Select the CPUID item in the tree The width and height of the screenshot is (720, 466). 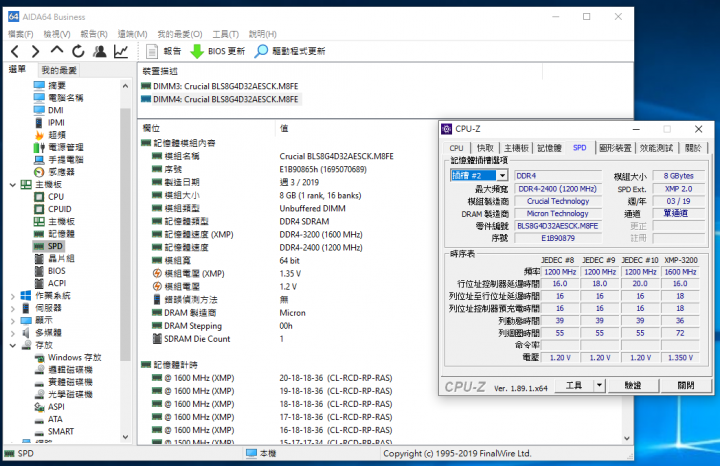pyautogui.click(x=59, y=209)
